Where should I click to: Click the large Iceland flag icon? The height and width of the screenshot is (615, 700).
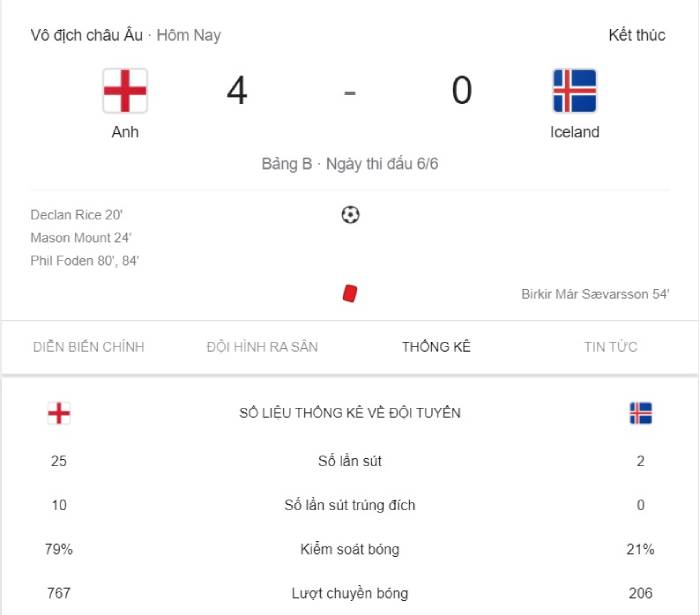click(574, 91)
